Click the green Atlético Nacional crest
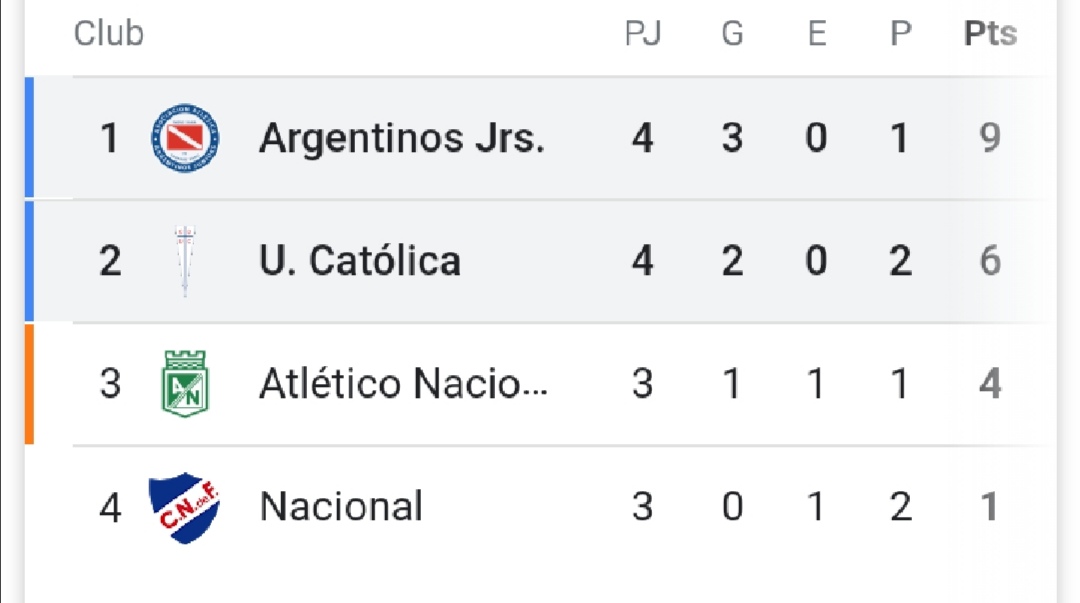The width and height of the screenshot is (1080, 603). point(185,384)
